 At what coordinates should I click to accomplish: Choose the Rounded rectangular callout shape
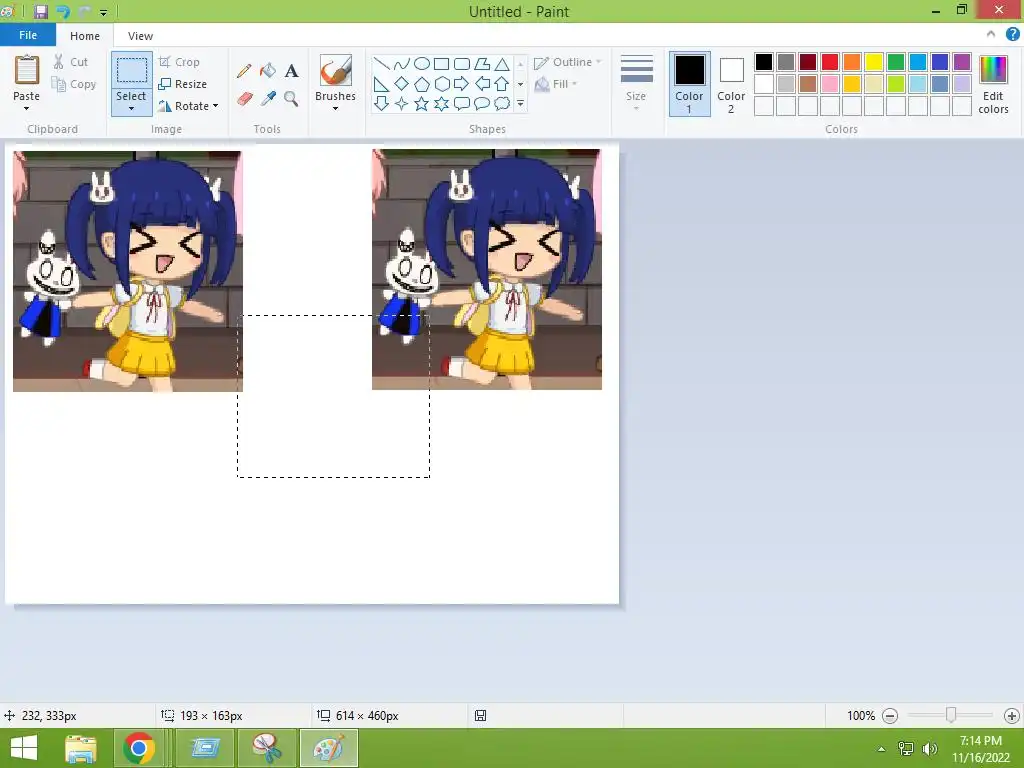click(462, 103)
